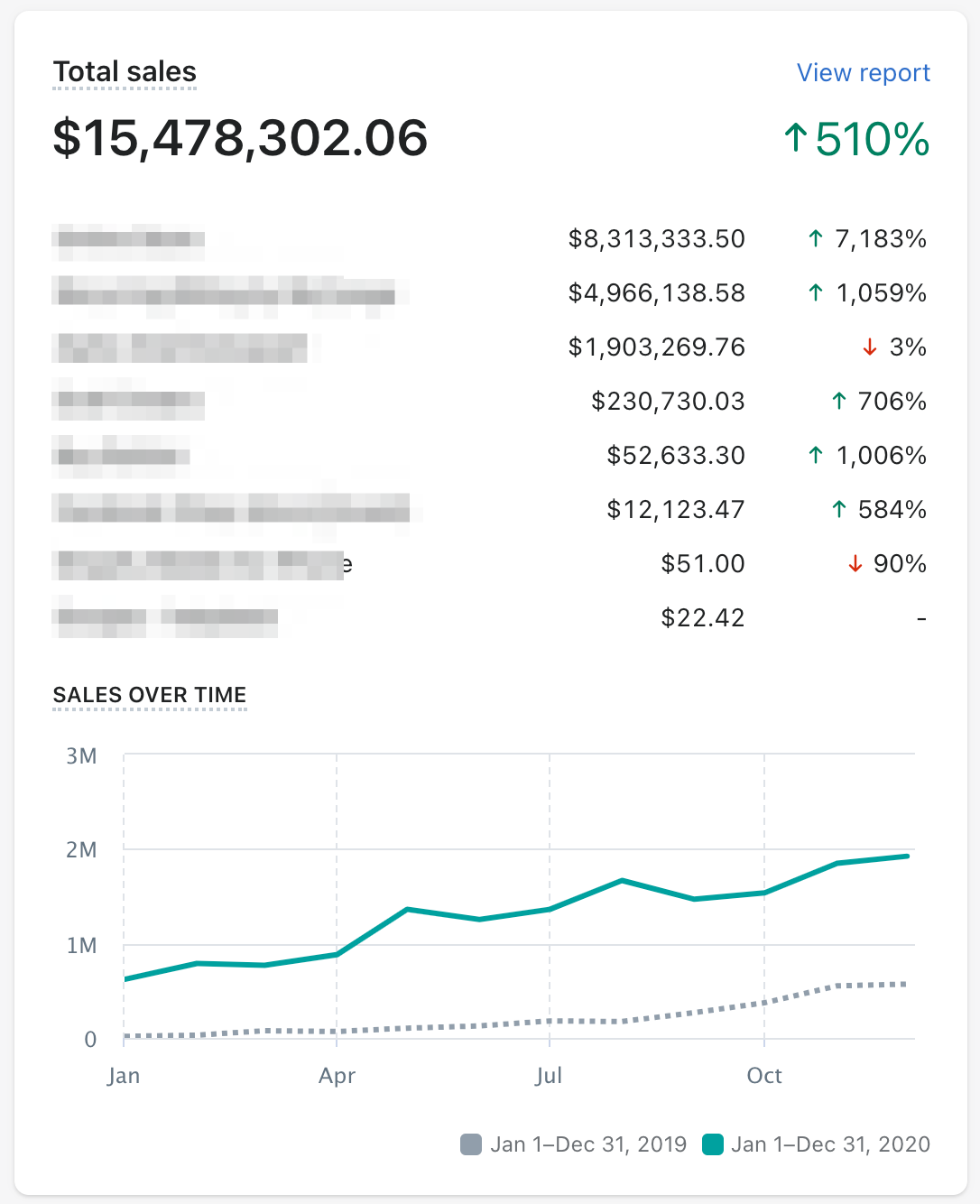Click the gray 2019 legend swatch
Screen dimensions: 980x1204
pyautogui.click(x=471, y=1144)
